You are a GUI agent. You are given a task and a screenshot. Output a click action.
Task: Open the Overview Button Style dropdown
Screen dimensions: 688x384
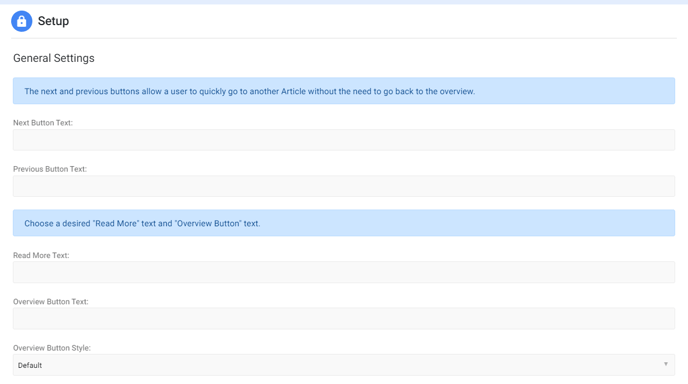(344, 365)
